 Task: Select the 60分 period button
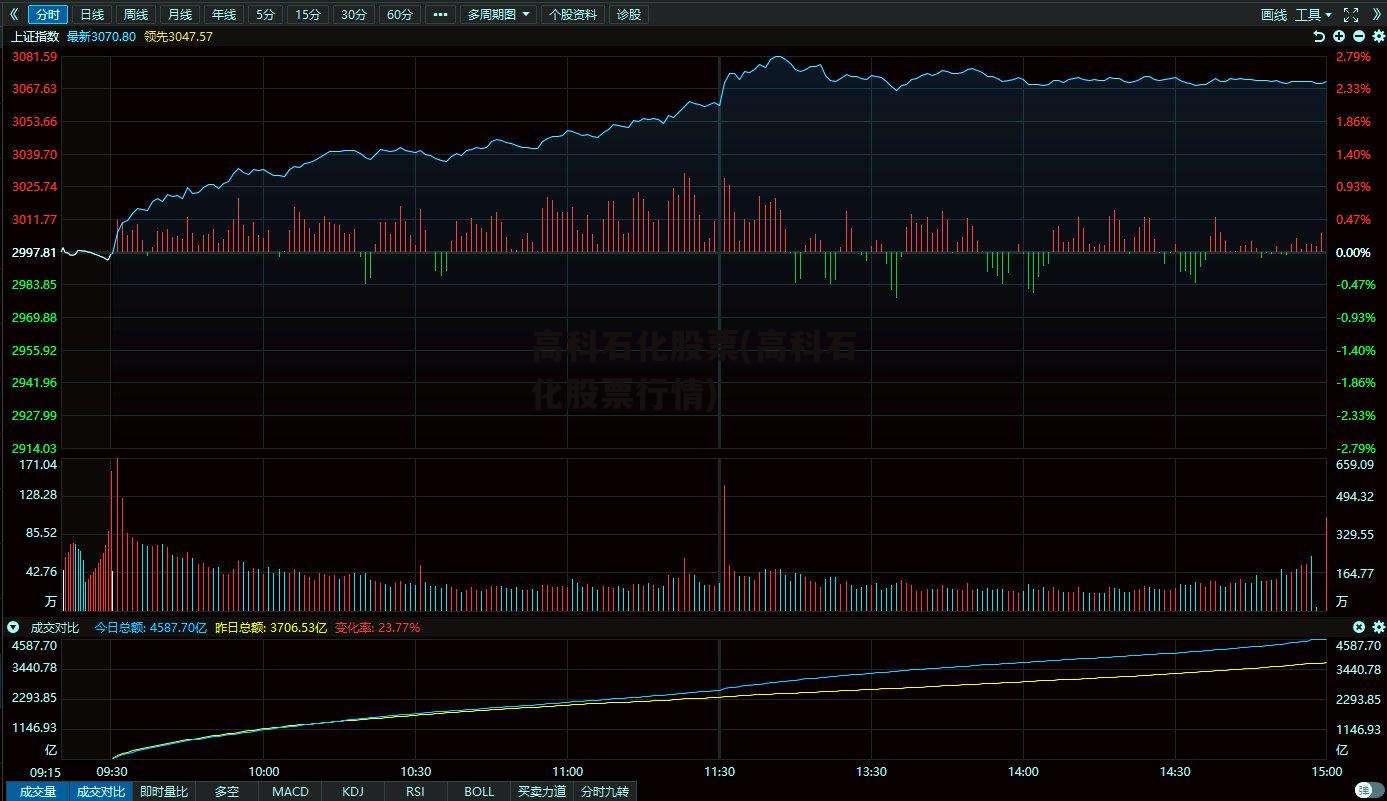399,14
